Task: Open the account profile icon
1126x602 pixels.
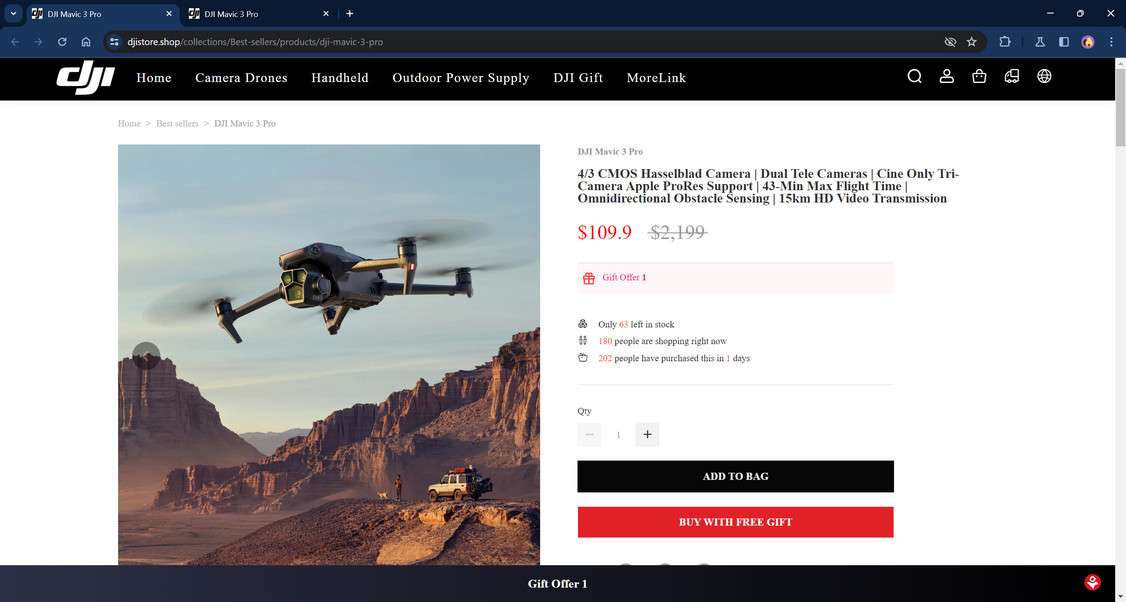Action: (946, 76)
